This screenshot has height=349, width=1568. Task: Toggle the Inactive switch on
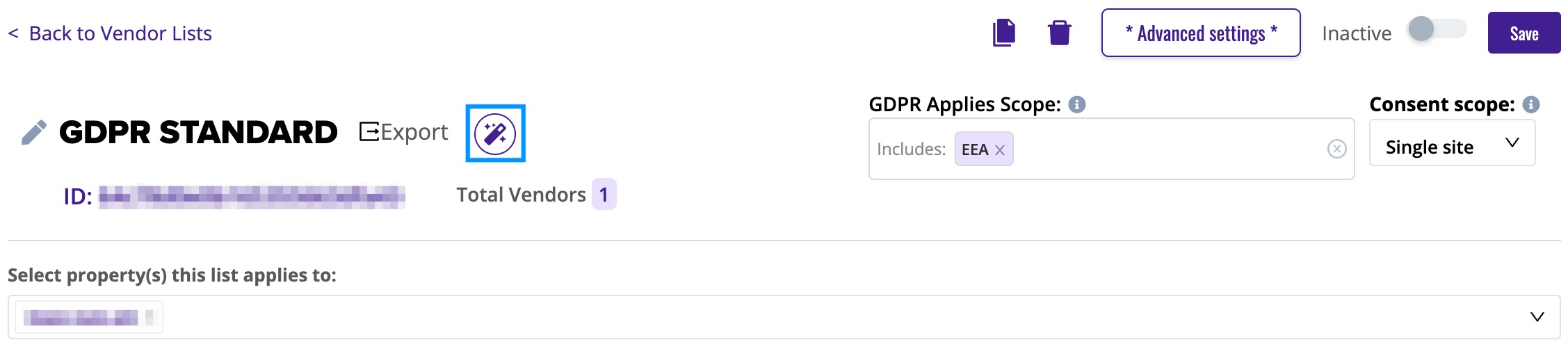pos(1437,29)
